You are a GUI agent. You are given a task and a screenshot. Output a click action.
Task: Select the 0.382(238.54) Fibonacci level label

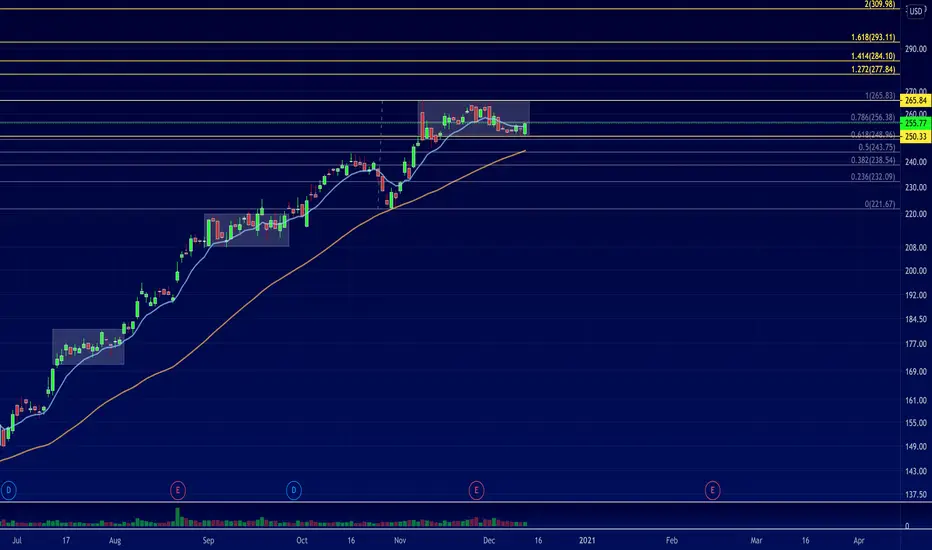pos(873,161)
